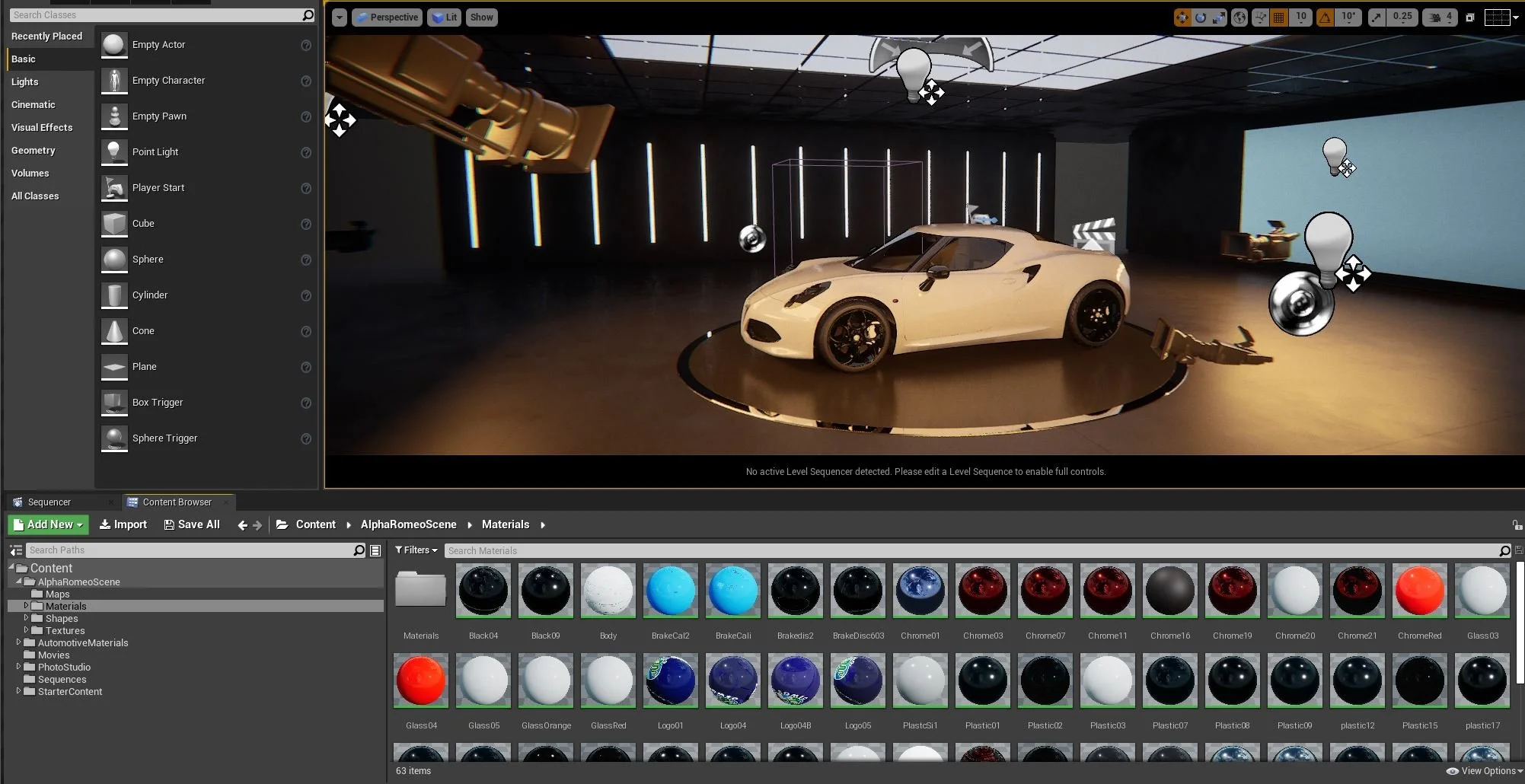The image size is (1525, 784).
Task: Click the surface snapping icon
Action: 1260,18
